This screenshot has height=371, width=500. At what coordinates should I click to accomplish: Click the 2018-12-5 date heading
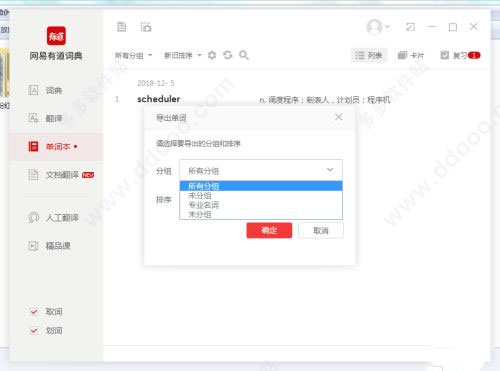coord(156,83)
